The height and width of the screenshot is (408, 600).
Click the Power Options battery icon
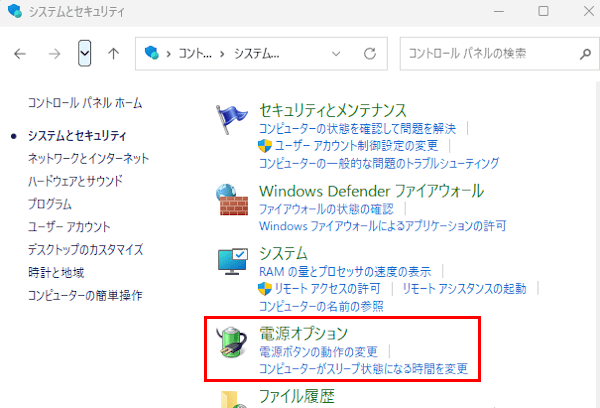(234, 343)
